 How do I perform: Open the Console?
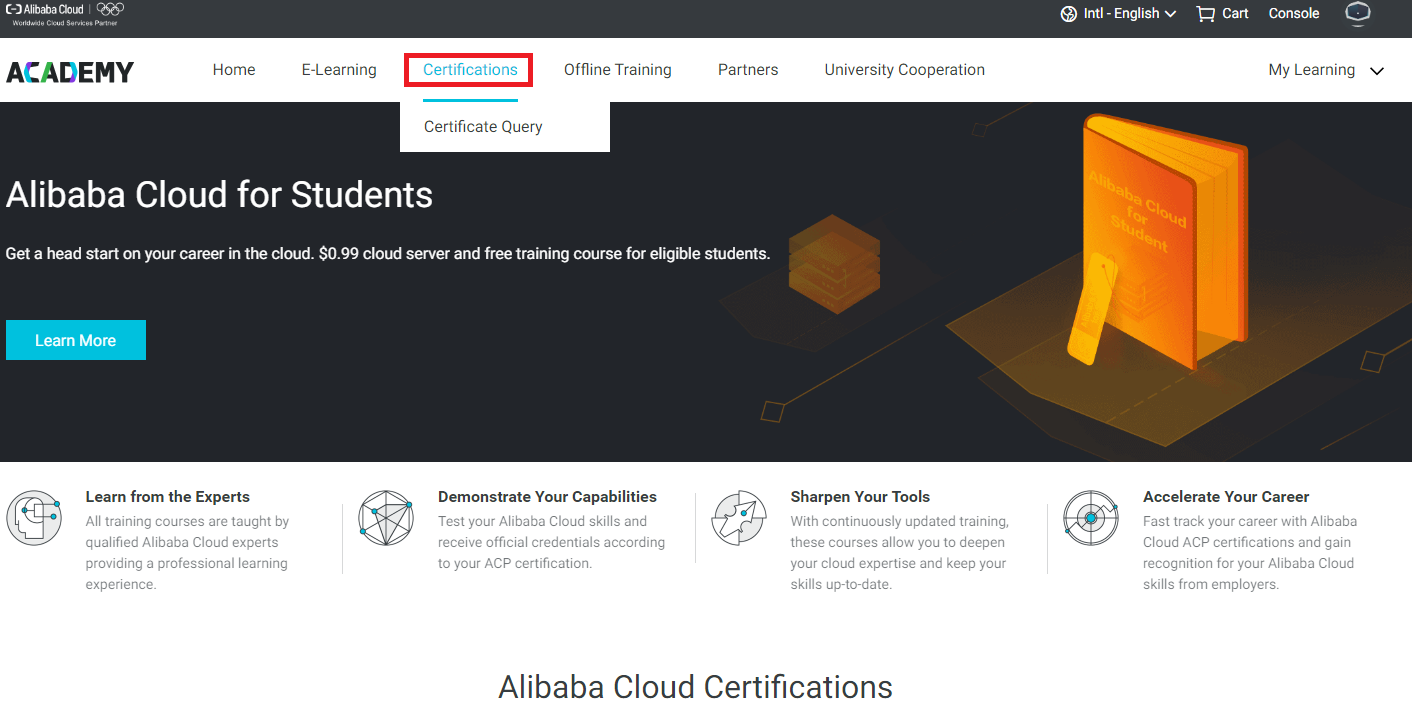click(x=1293, y=13)
